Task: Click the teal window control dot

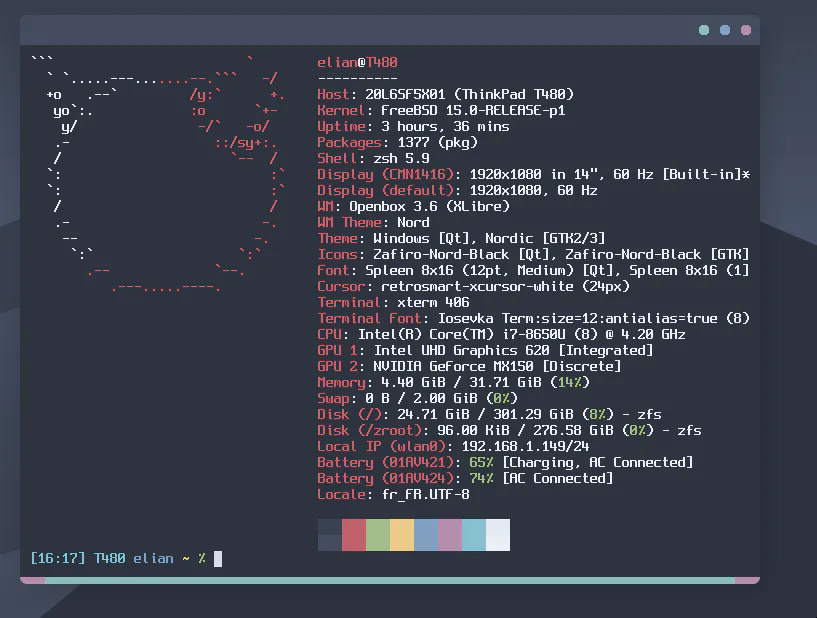Action: 704,30
